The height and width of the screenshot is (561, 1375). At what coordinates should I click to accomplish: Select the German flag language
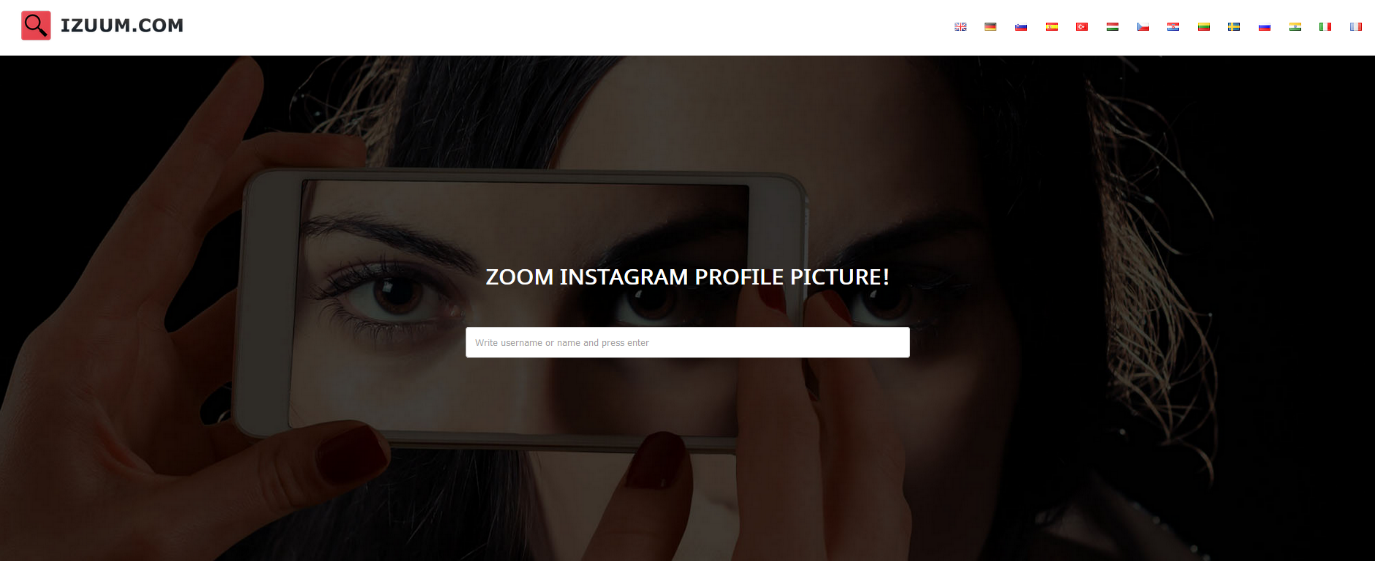tap(991, 27)
